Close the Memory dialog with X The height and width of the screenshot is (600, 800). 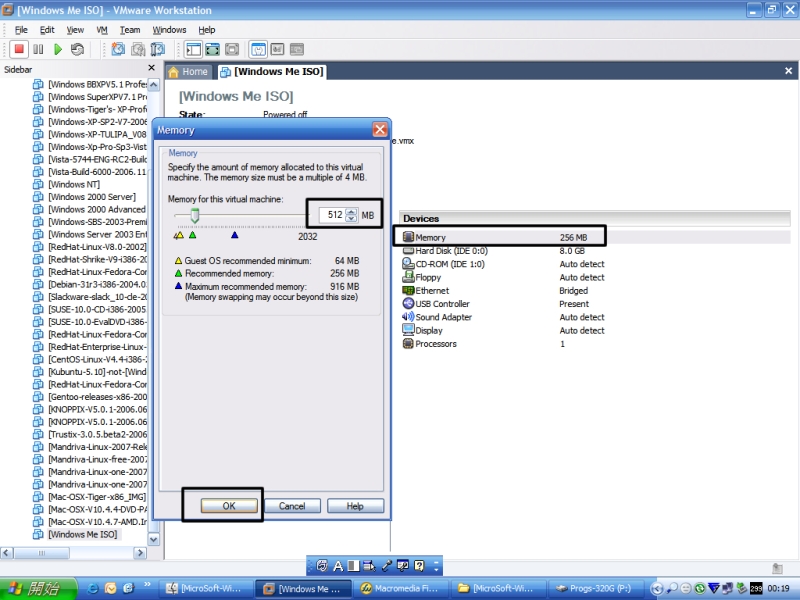(x=380, y=130)
